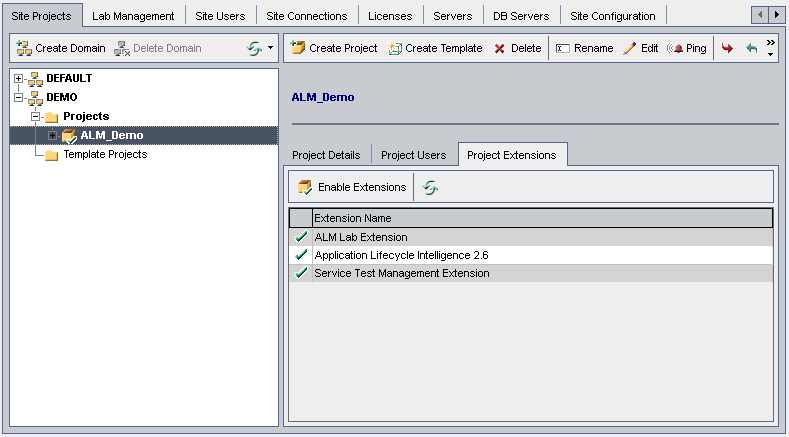
Task: Open the Lab Management tab
Action: click(x=133, y=16)
